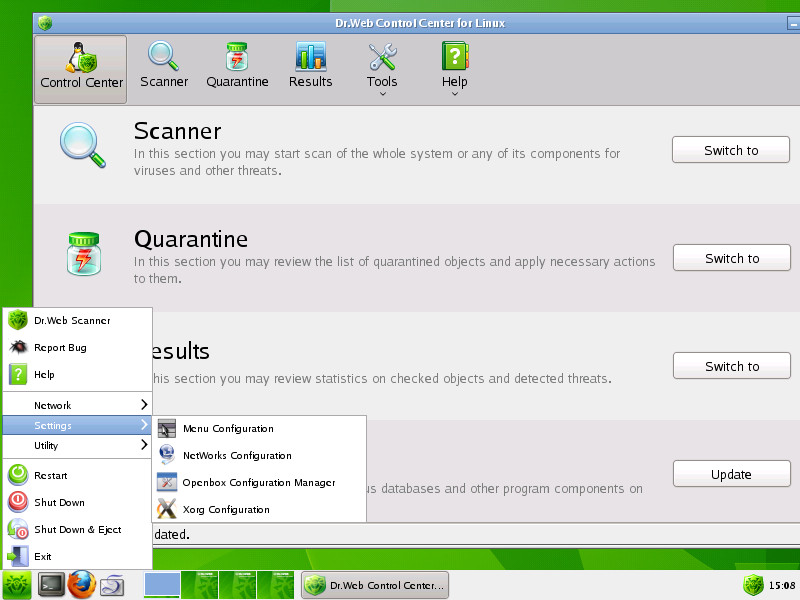Click the red Shut Down icon
Image resolution: width=800 pixels, height=600 pixels.
coord(18,502)
